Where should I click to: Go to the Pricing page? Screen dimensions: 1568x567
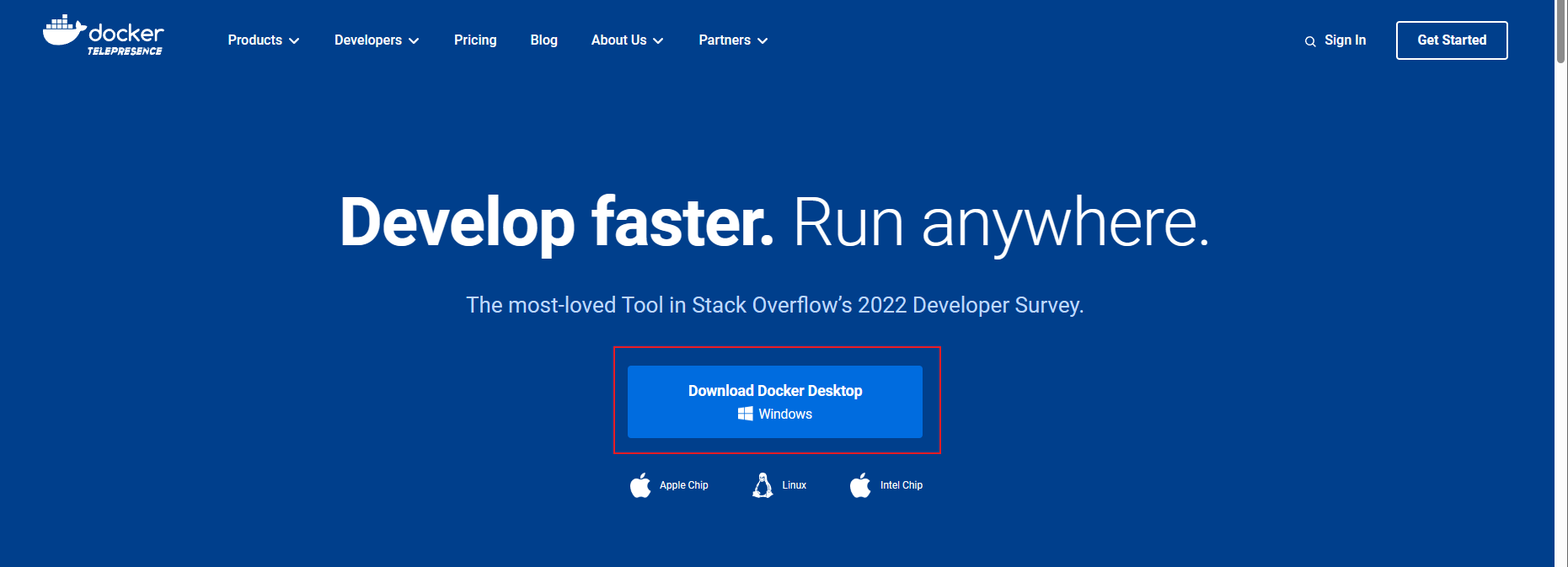click(x=475, y=40)
